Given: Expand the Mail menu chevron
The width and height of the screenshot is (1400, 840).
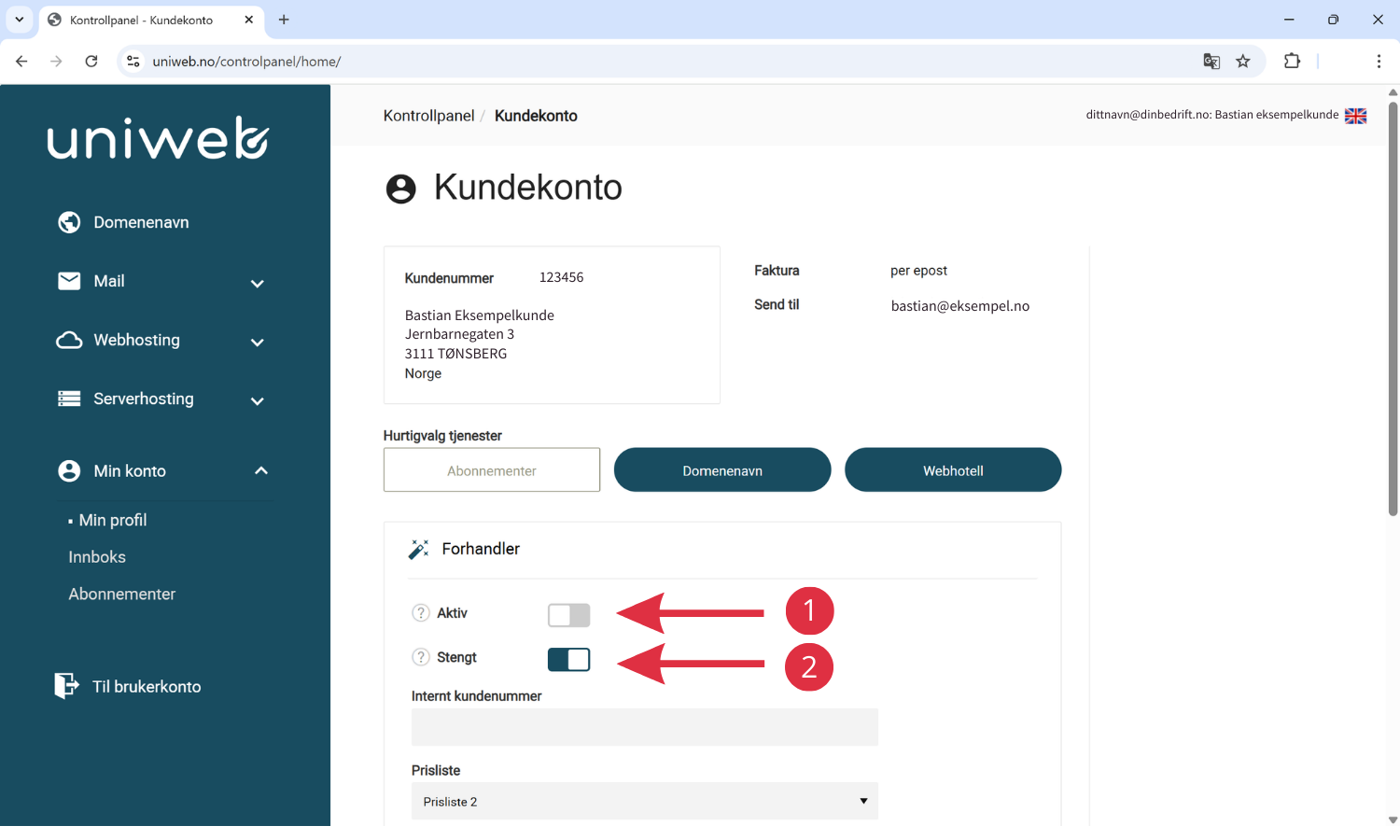Looking at the screenshot, I should [x=258, y=284].
